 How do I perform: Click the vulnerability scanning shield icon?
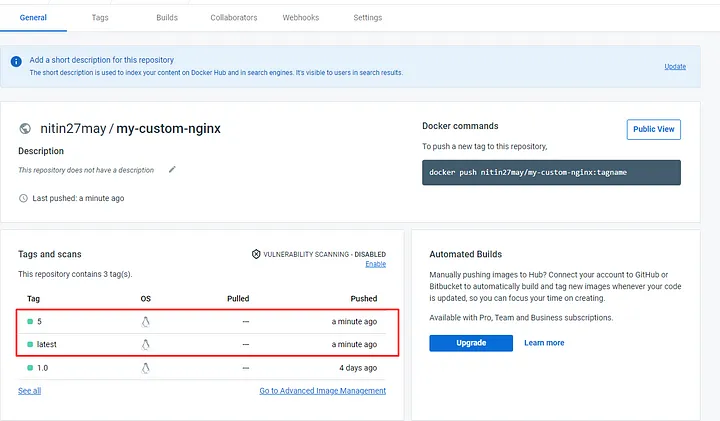pyautogui.click(x=256, y=254)
